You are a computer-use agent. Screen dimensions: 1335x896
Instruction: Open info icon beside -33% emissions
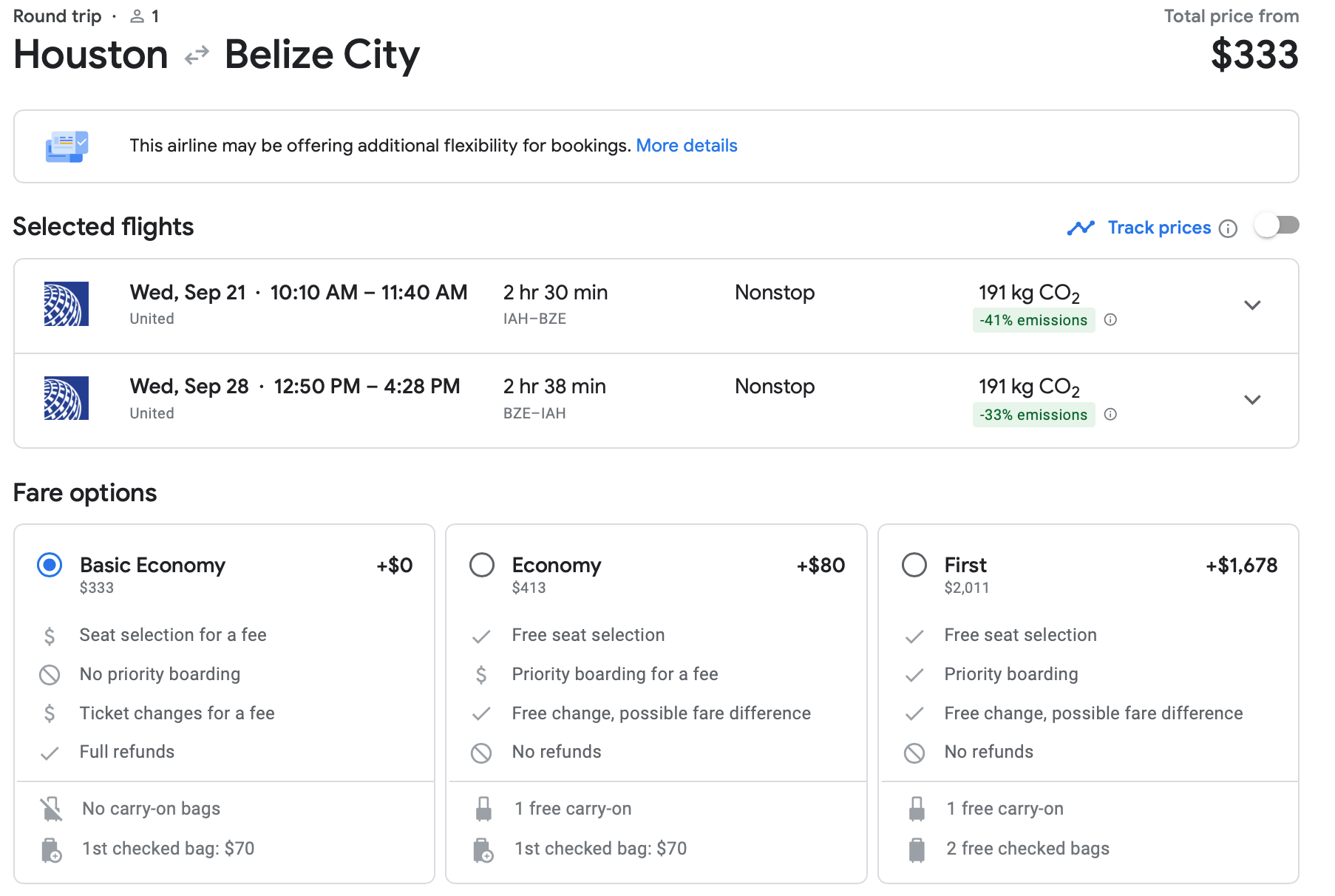1110,415
